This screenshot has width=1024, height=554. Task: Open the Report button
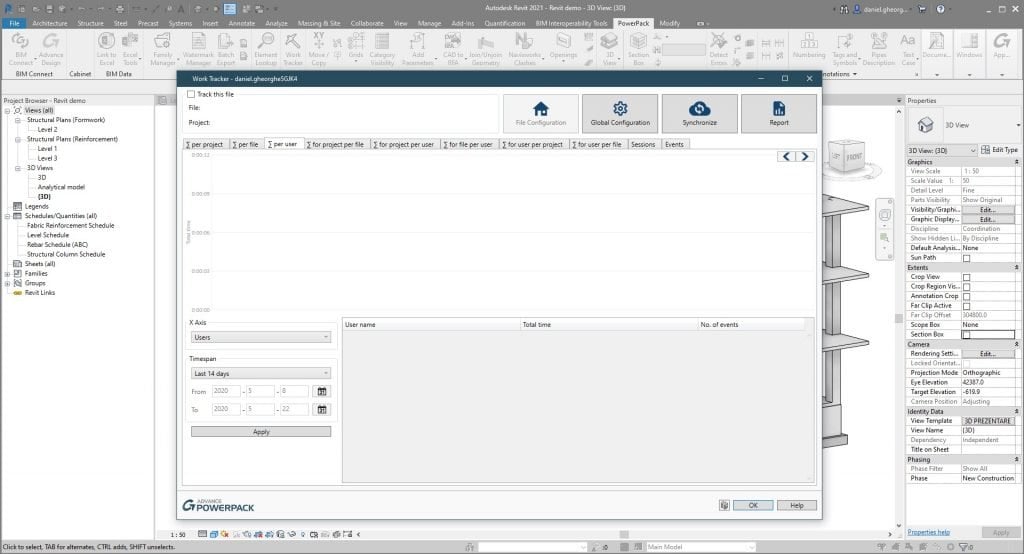[778, 113]
